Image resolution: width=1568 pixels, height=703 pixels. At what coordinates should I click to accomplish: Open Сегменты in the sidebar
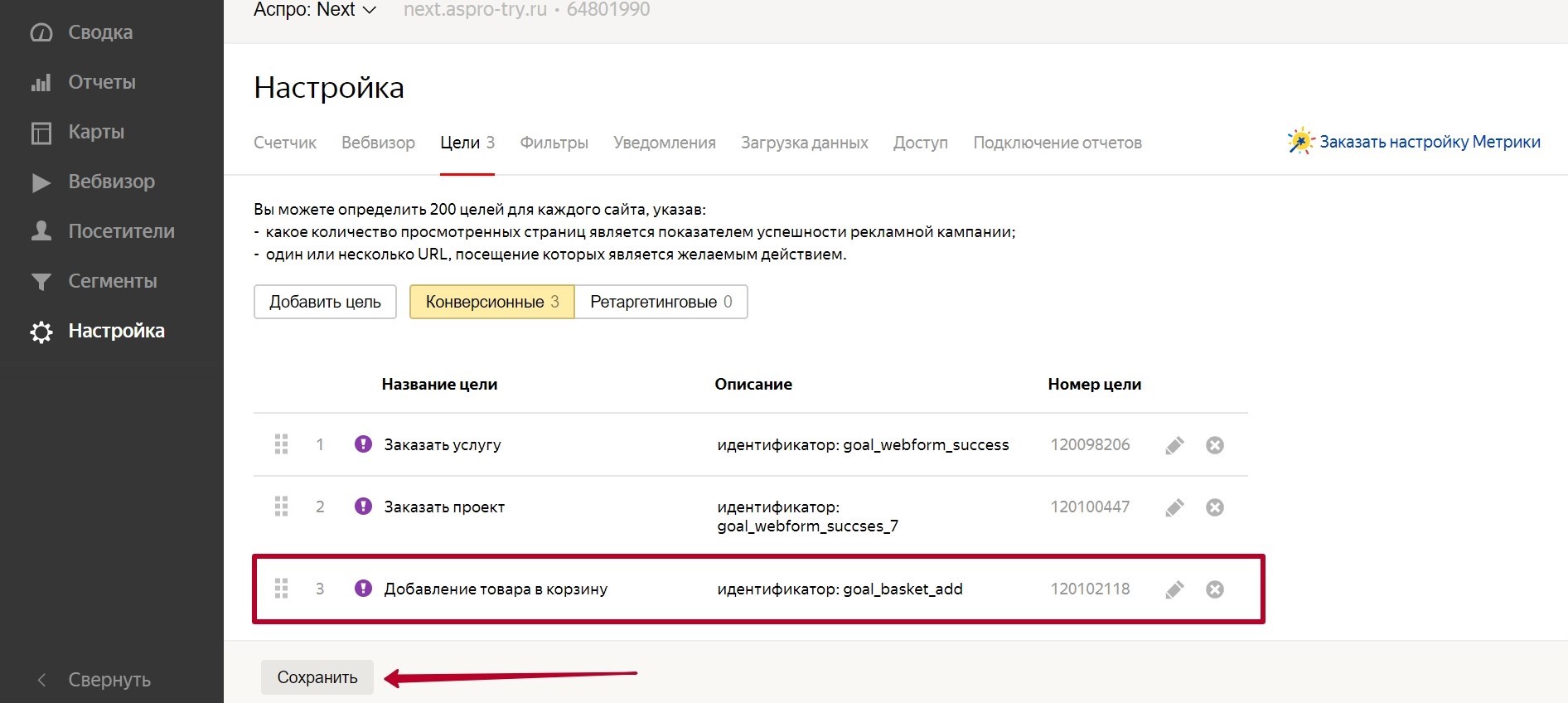click(112, 281)
